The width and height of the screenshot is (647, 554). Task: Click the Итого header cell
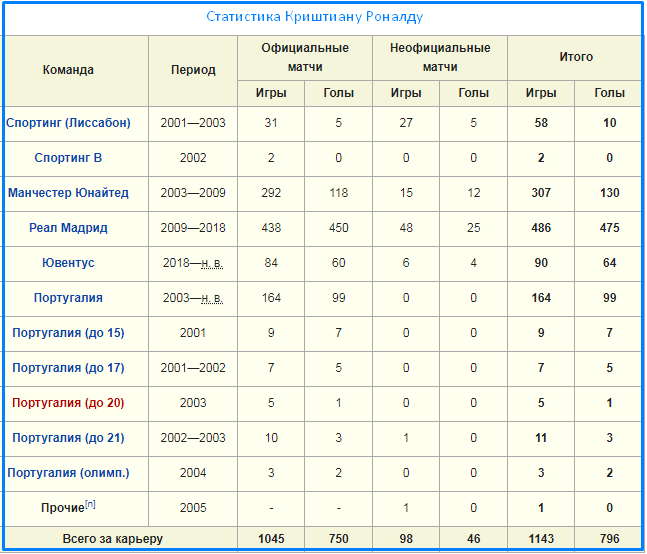[576, 57]
